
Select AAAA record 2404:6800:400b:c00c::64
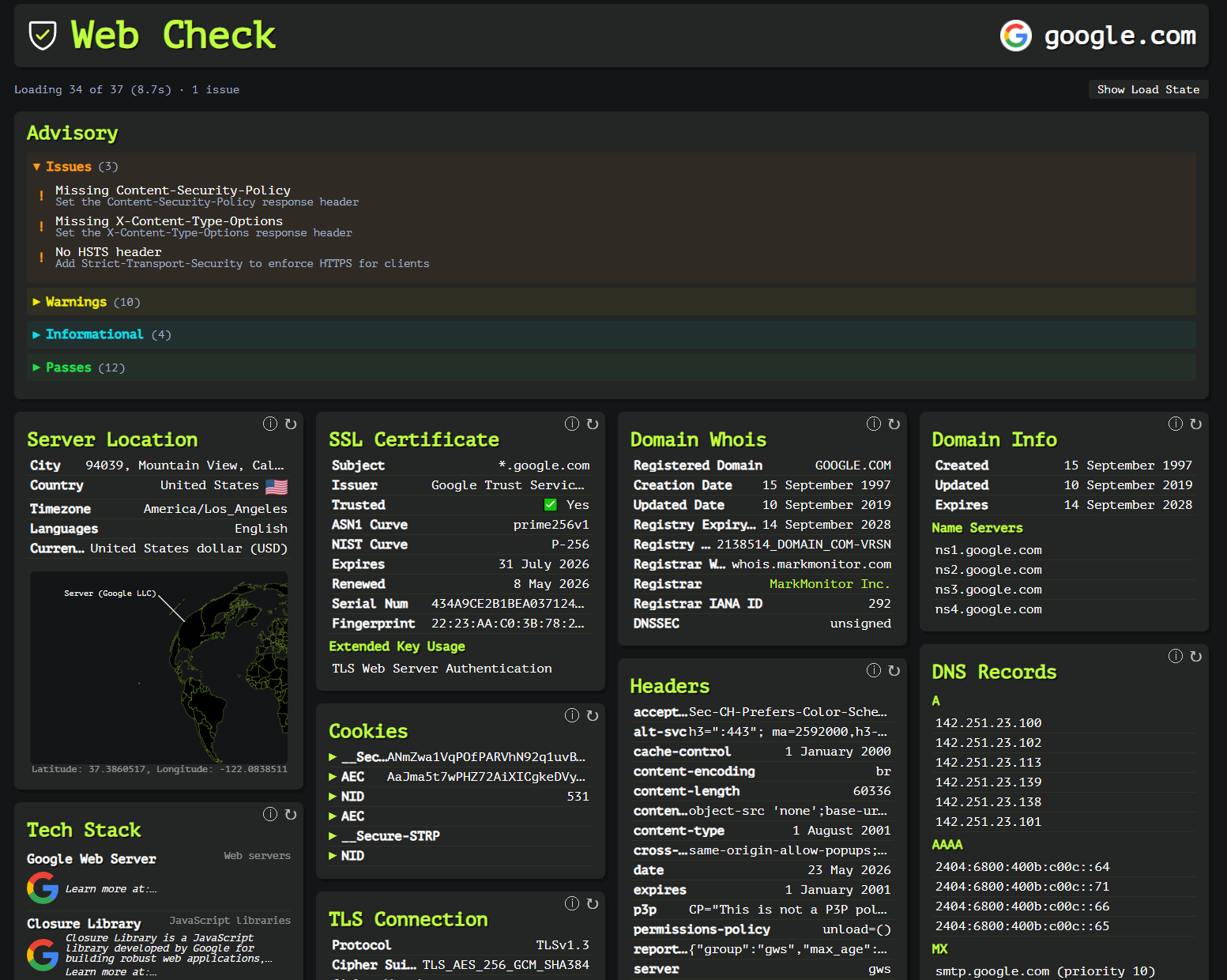(1022, 867)
